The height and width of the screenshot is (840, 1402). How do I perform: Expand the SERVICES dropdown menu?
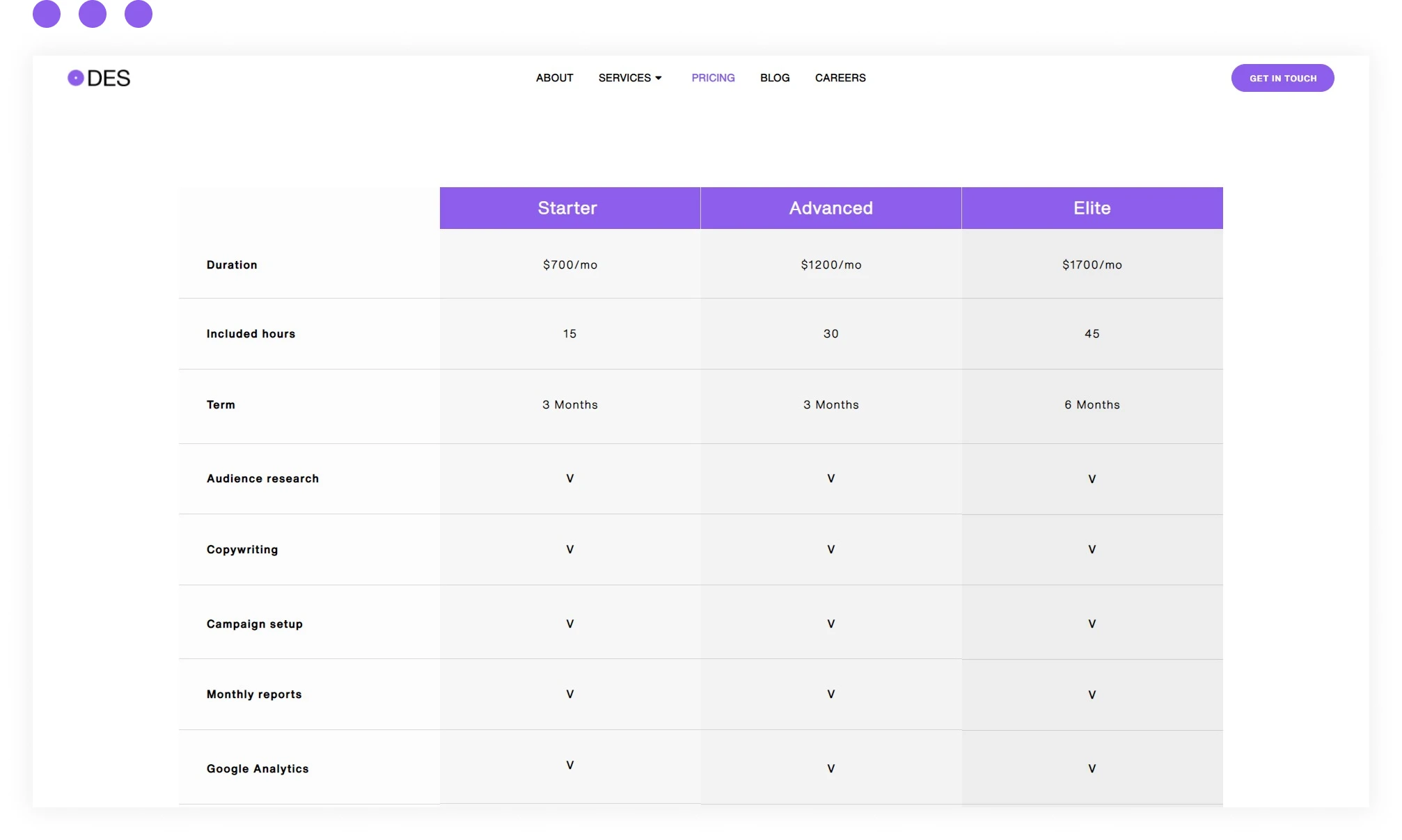(630, 77)
